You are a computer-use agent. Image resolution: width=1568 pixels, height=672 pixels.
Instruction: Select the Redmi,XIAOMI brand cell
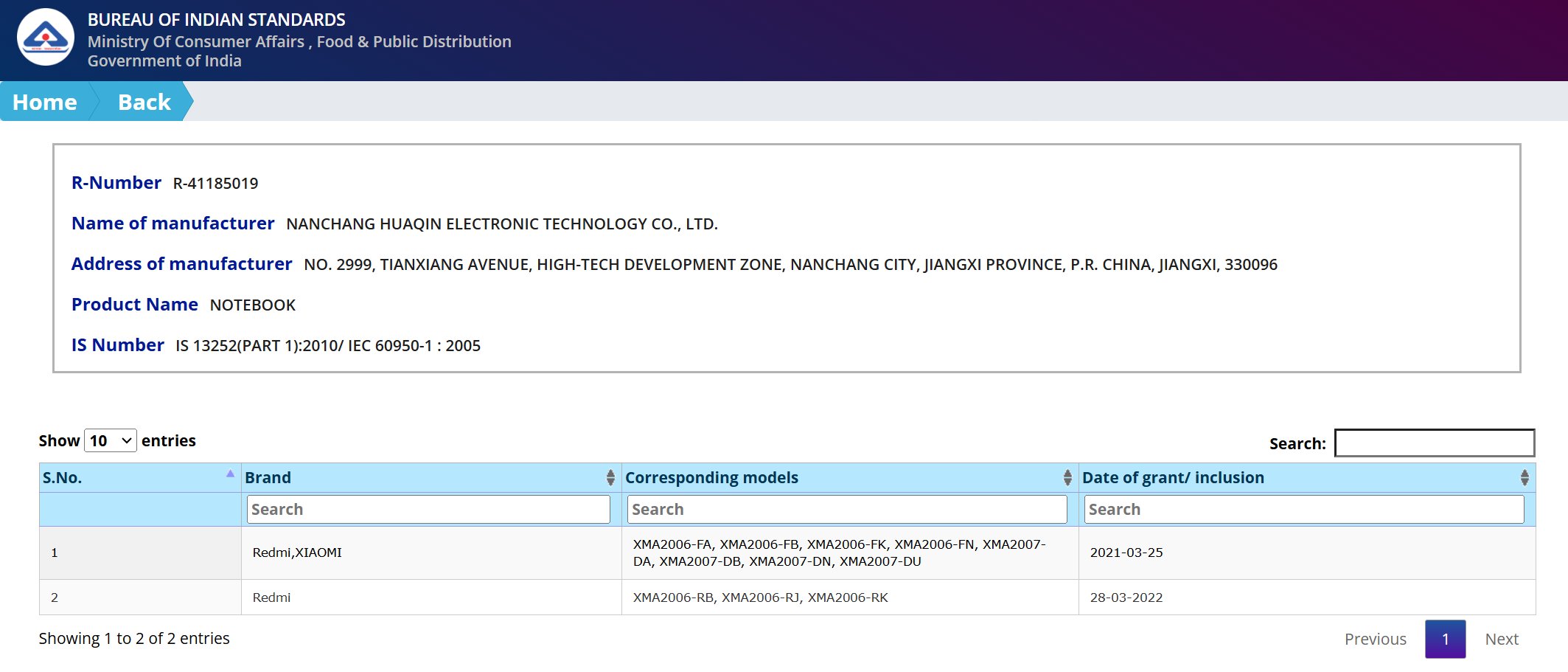coord(297,553)
